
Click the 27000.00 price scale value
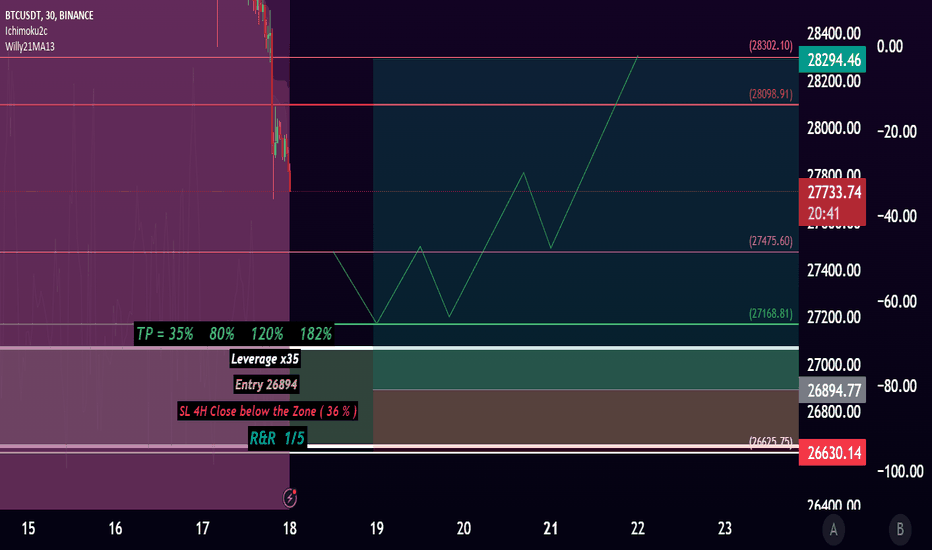[x=833, y=364]
